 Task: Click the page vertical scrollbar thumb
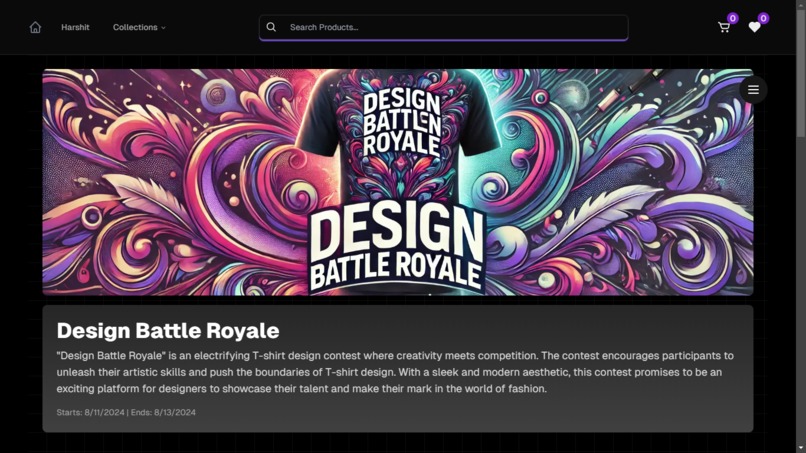[x=800, y=72]
